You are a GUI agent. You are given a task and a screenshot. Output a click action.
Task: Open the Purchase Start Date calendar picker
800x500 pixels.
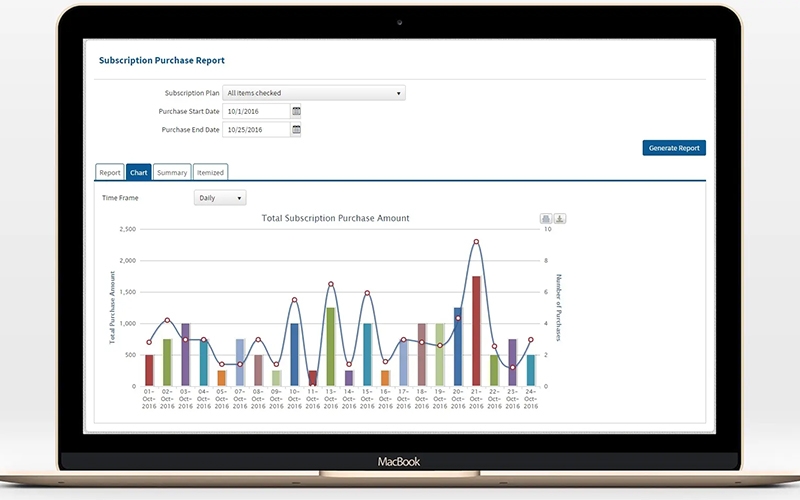pos(296,111)
